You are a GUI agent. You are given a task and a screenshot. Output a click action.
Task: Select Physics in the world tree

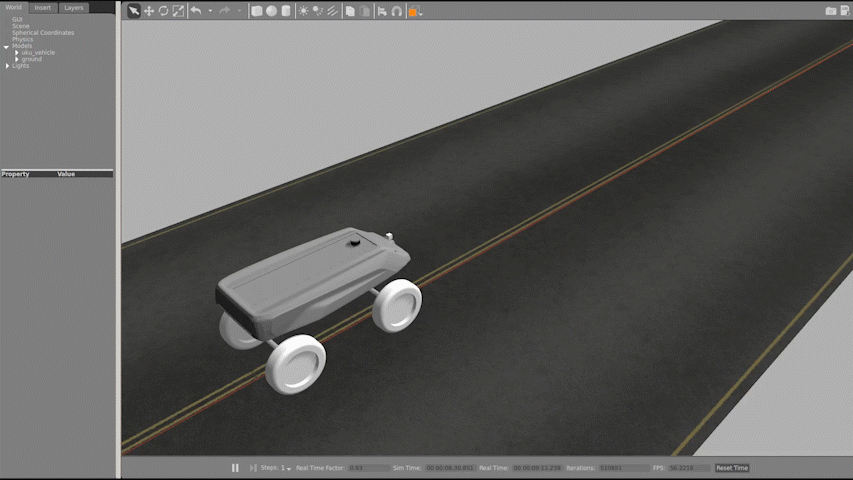[x=22, y=39]
